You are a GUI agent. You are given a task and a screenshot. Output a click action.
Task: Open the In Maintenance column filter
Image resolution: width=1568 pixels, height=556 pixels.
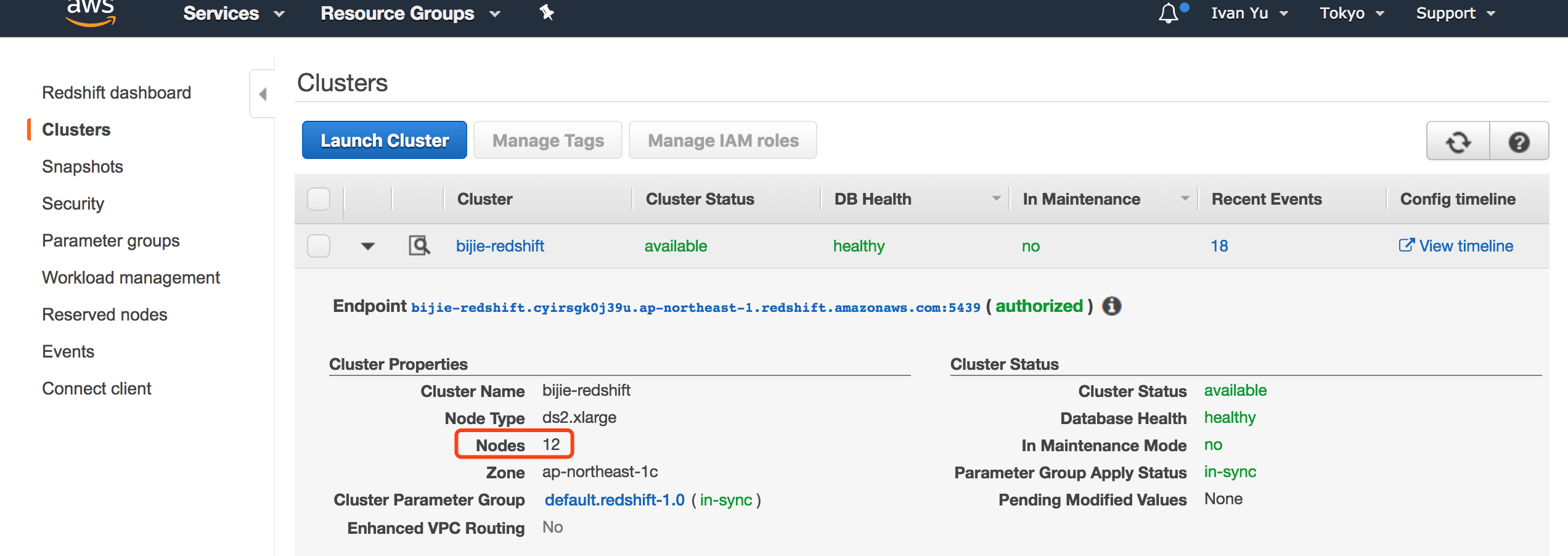1185,198
